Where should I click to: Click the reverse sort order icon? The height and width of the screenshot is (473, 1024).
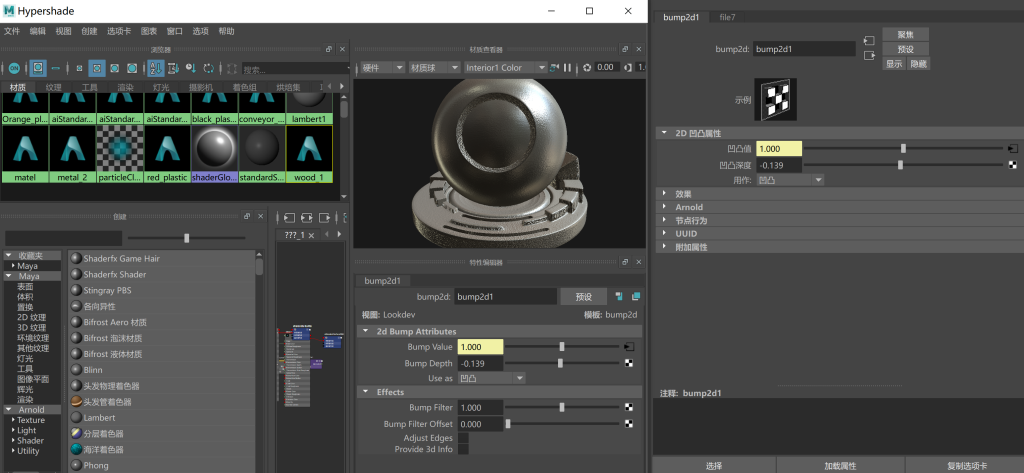click(x=208, y=68)
